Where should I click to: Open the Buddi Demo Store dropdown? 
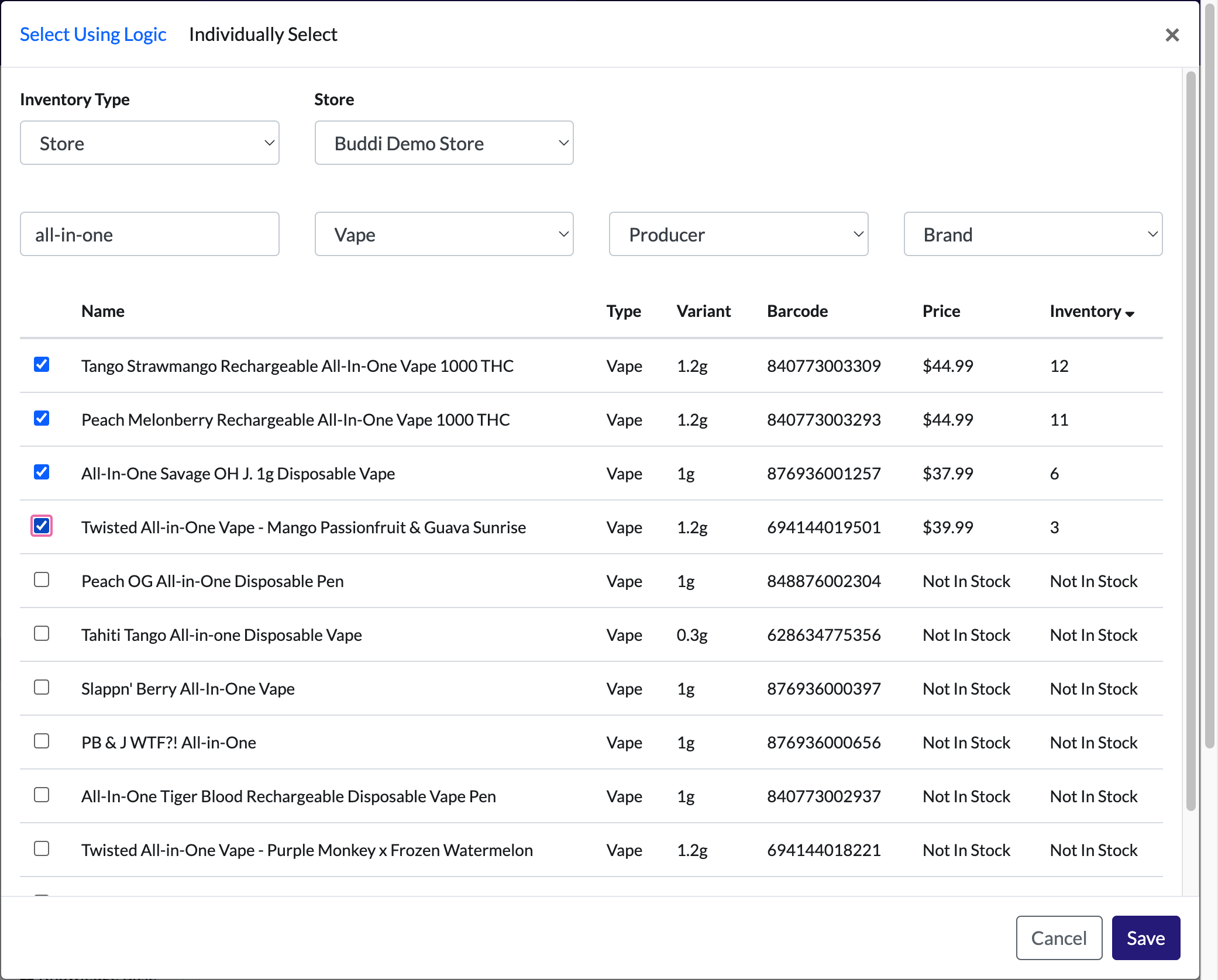pos(444,143)
